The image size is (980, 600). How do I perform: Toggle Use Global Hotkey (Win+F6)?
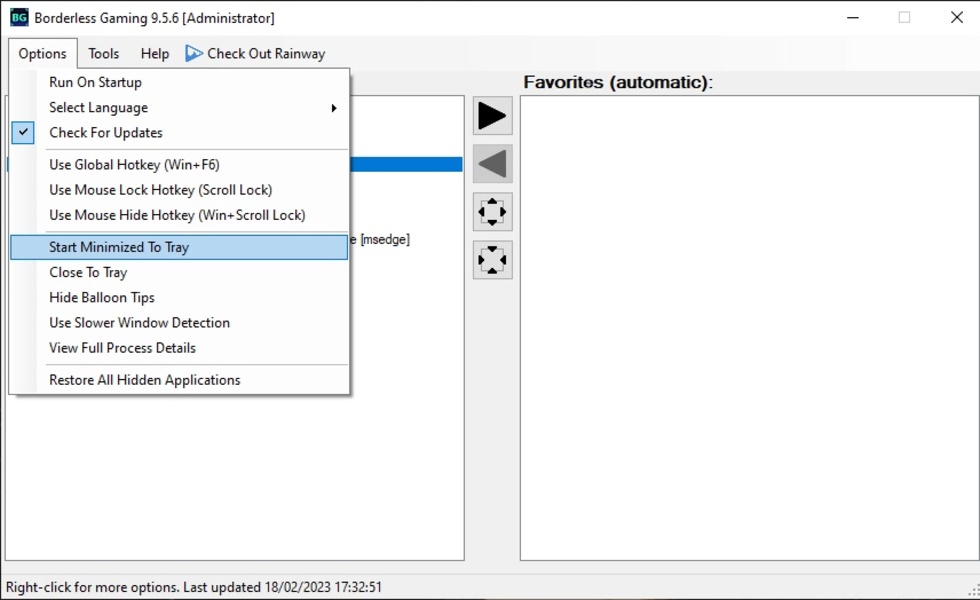pyautogui.click(x=134, y=165)
